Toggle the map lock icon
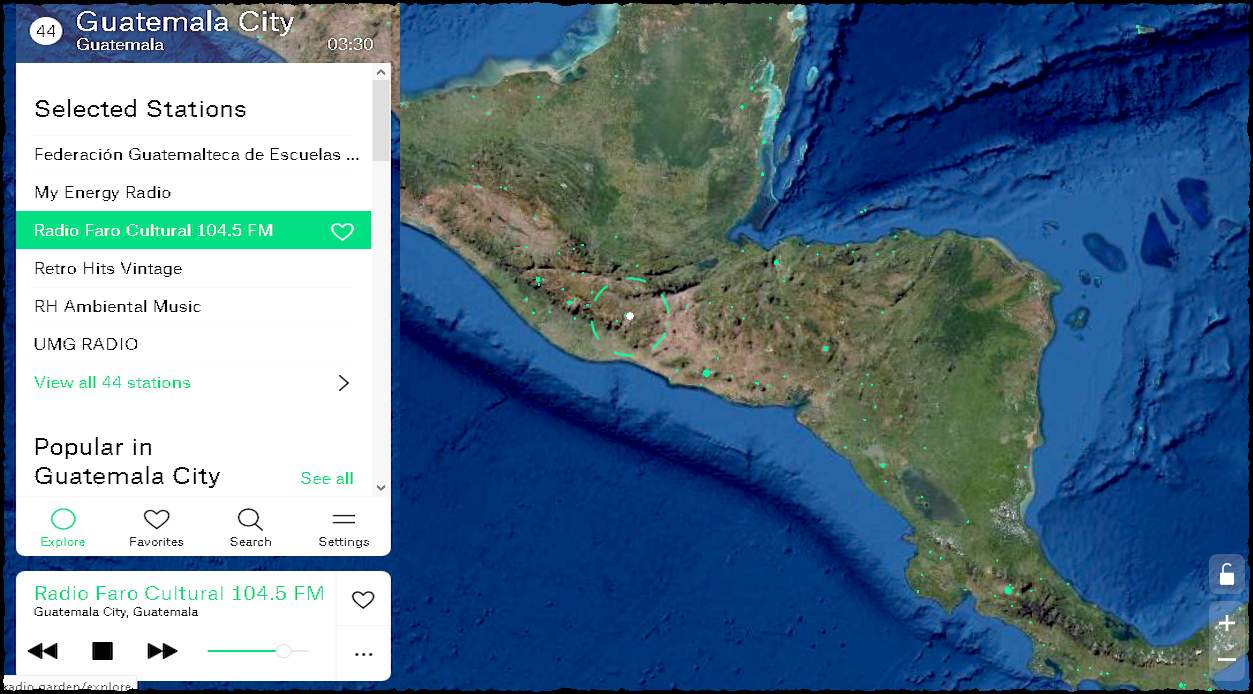Viewport: 1253px width, 694px height. point(1226,574)
